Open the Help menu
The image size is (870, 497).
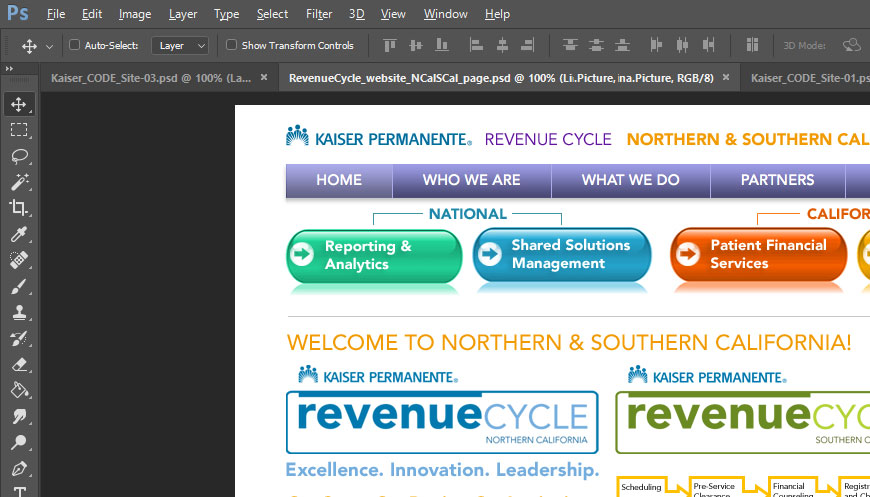point(497,14)
